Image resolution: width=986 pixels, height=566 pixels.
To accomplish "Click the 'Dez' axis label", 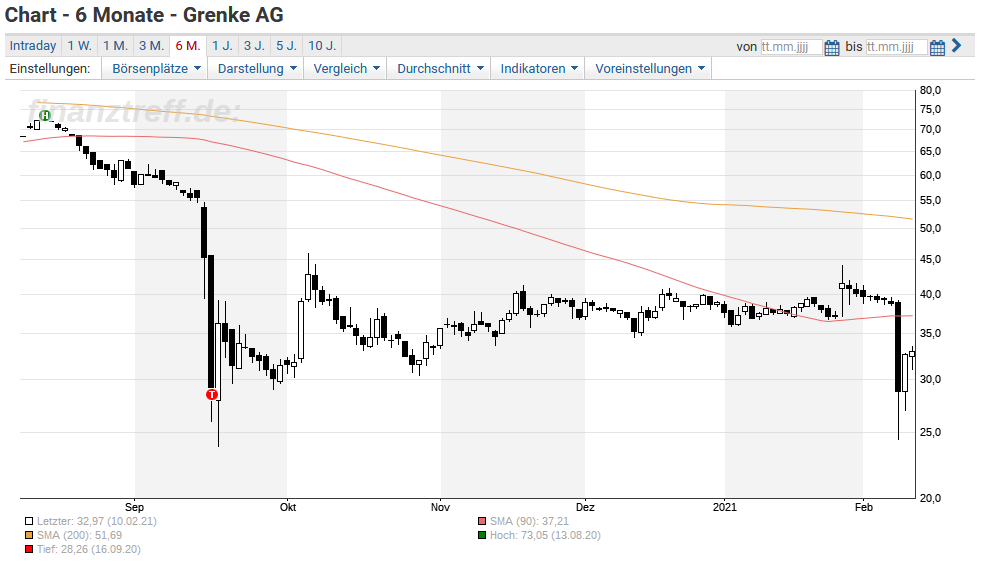I will click(585, 507).
